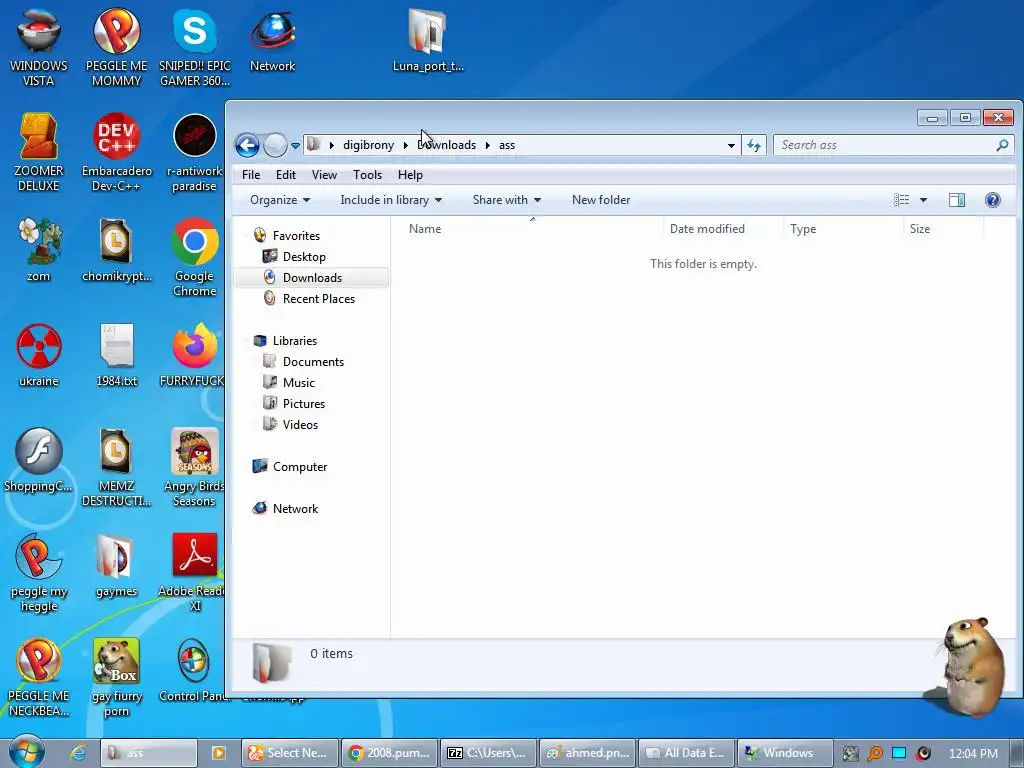Open Documents library
The height and width of the screenshot is (768, 1024).
pos(313,362)
